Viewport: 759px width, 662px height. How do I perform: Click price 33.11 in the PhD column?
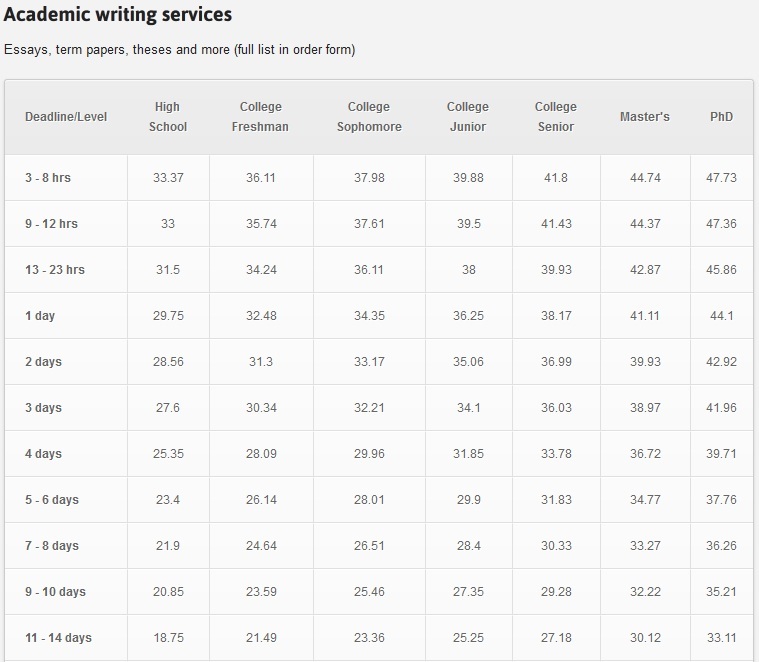point(721,637)
